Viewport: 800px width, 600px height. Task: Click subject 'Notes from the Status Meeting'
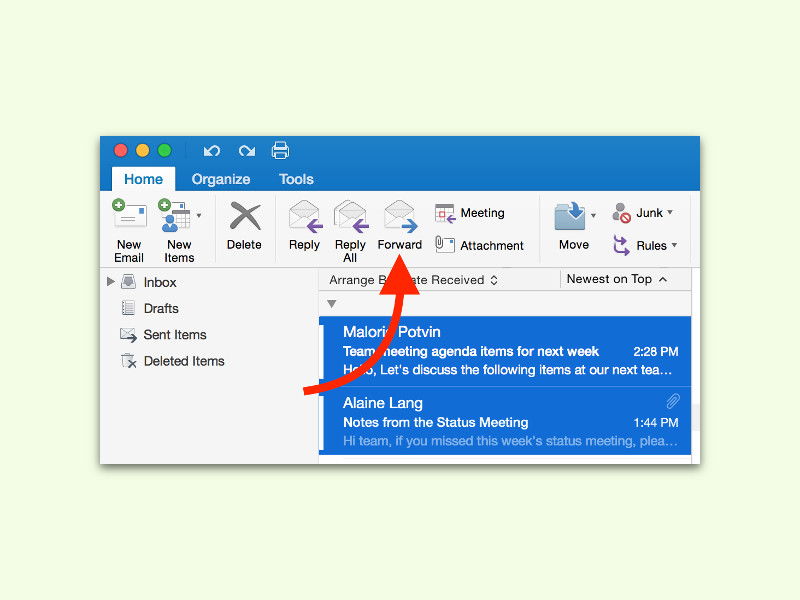click(436, 422)
